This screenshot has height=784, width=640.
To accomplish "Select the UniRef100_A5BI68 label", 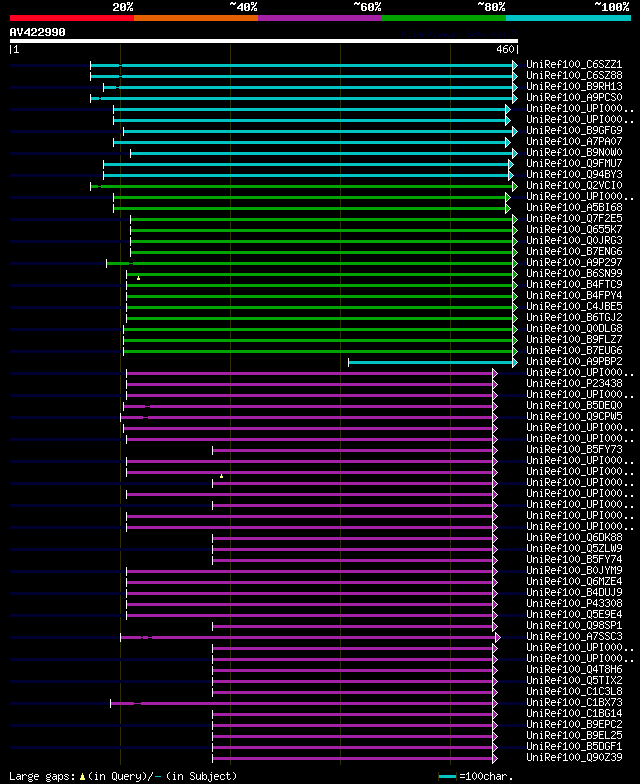I will click(x=574, y=208).
